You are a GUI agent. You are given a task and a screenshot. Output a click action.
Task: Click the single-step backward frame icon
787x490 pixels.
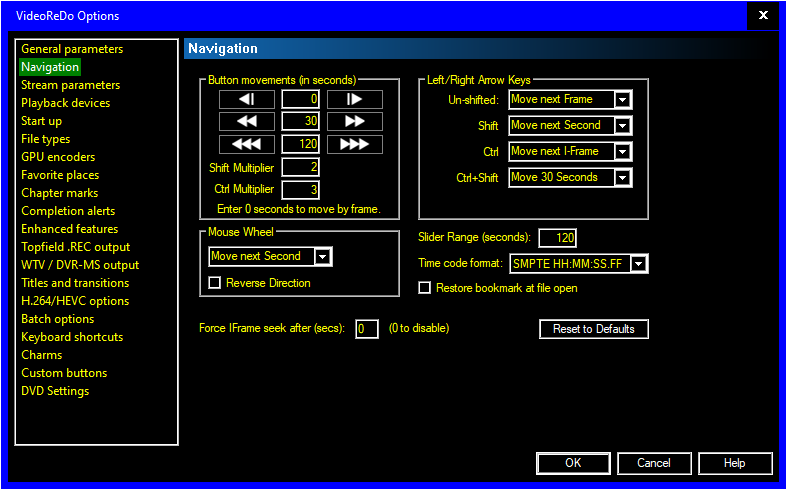246,99
